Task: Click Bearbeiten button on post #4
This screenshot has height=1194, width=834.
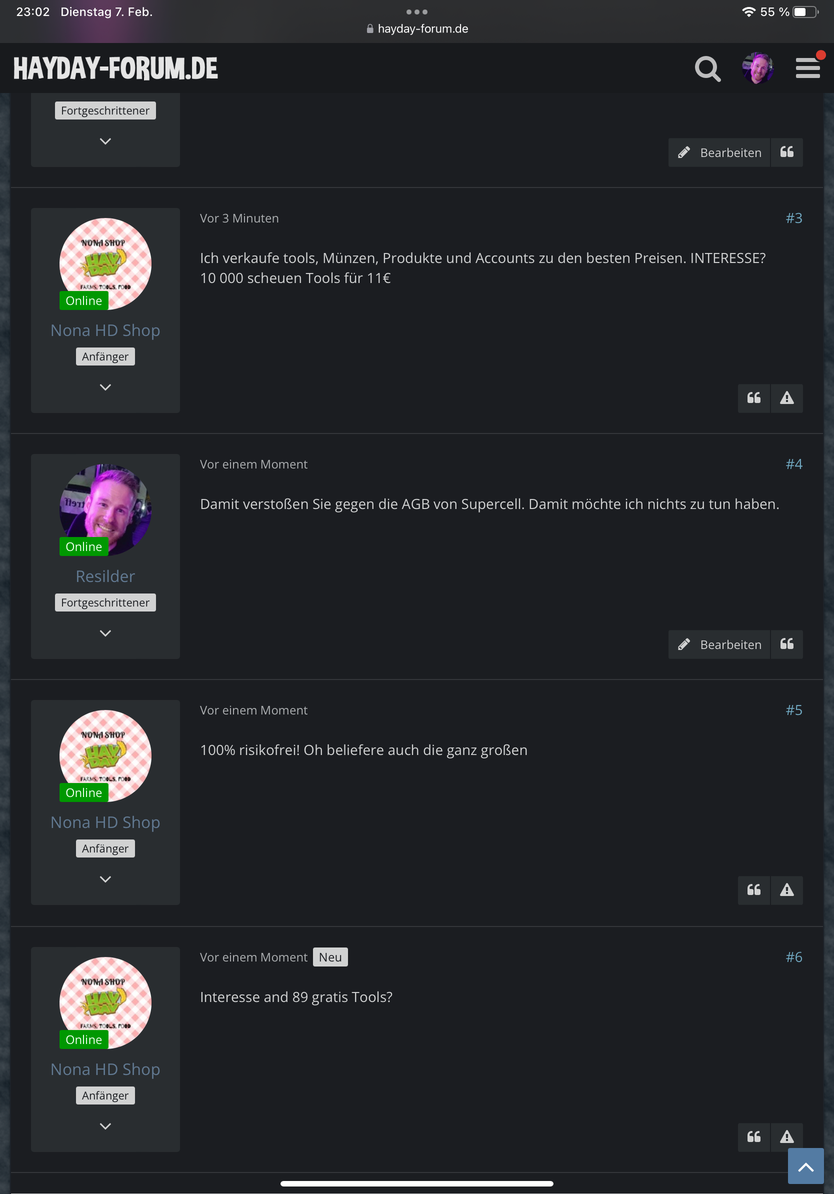Action: tap(719, 644)
